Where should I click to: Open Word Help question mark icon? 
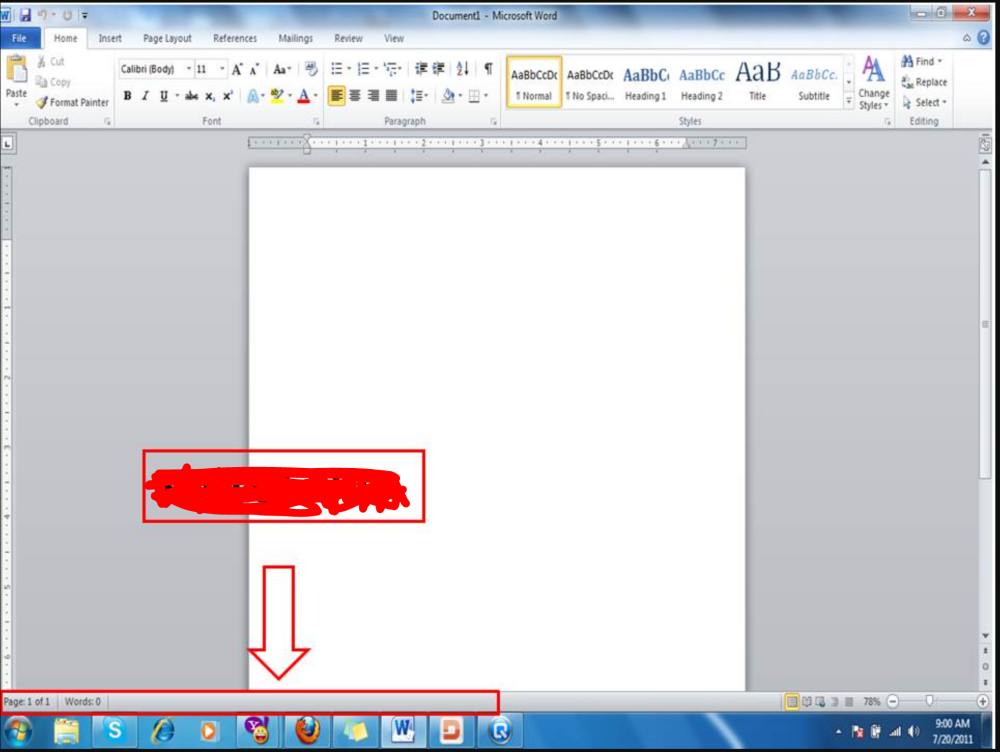pyautogui.click(x=983, y=38)
